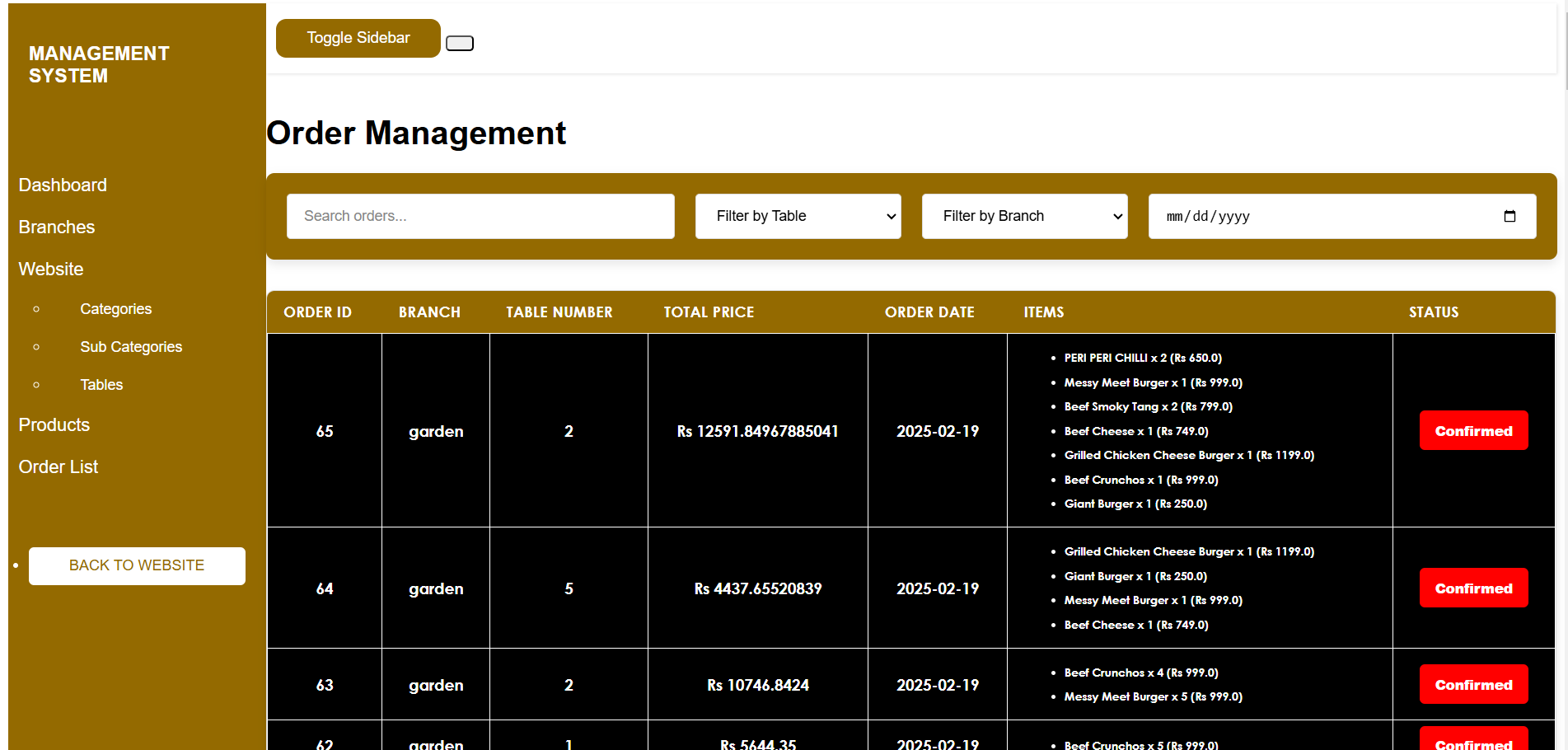Go to Branches in the sidebar

tap(57, 227)
